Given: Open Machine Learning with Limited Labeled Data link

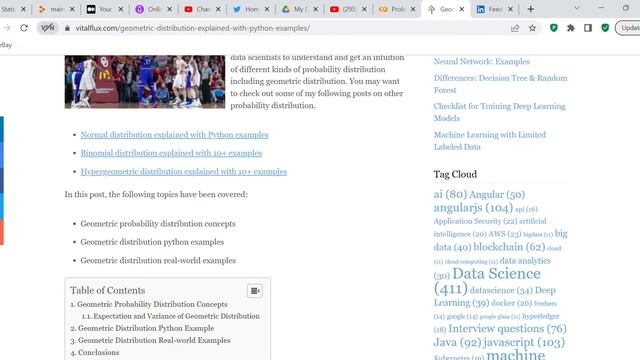Looking at the screenshot, I should [490, 141].
